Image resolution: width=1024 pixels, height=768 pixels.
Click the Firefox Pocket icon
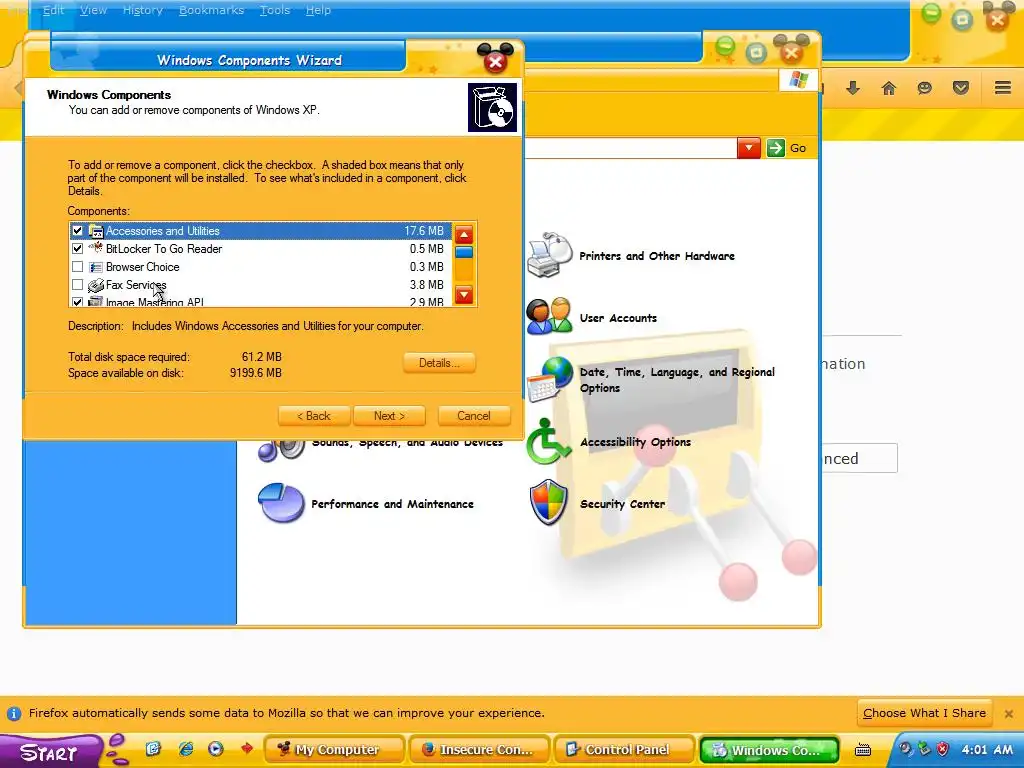tap(961, 88)
